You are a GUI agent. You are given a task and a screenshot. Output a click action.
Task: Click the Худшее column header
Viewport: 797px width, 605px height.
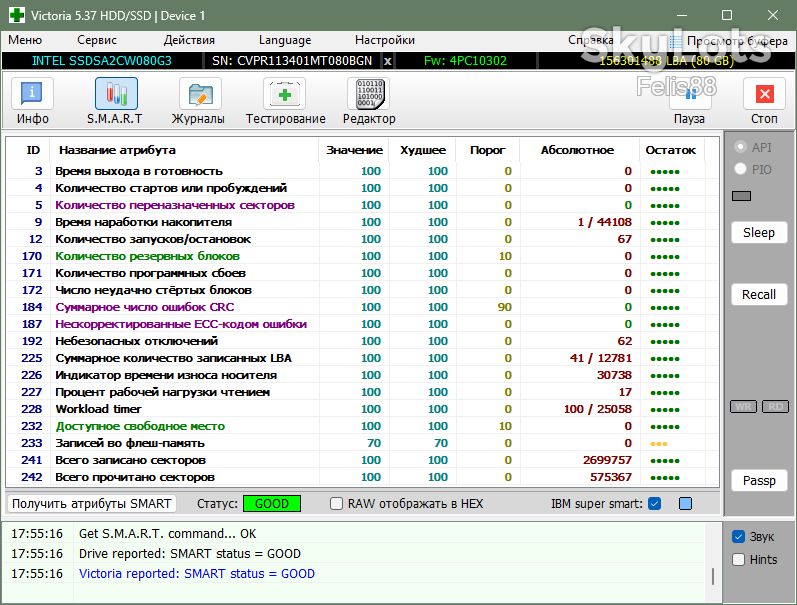(423, 150)
